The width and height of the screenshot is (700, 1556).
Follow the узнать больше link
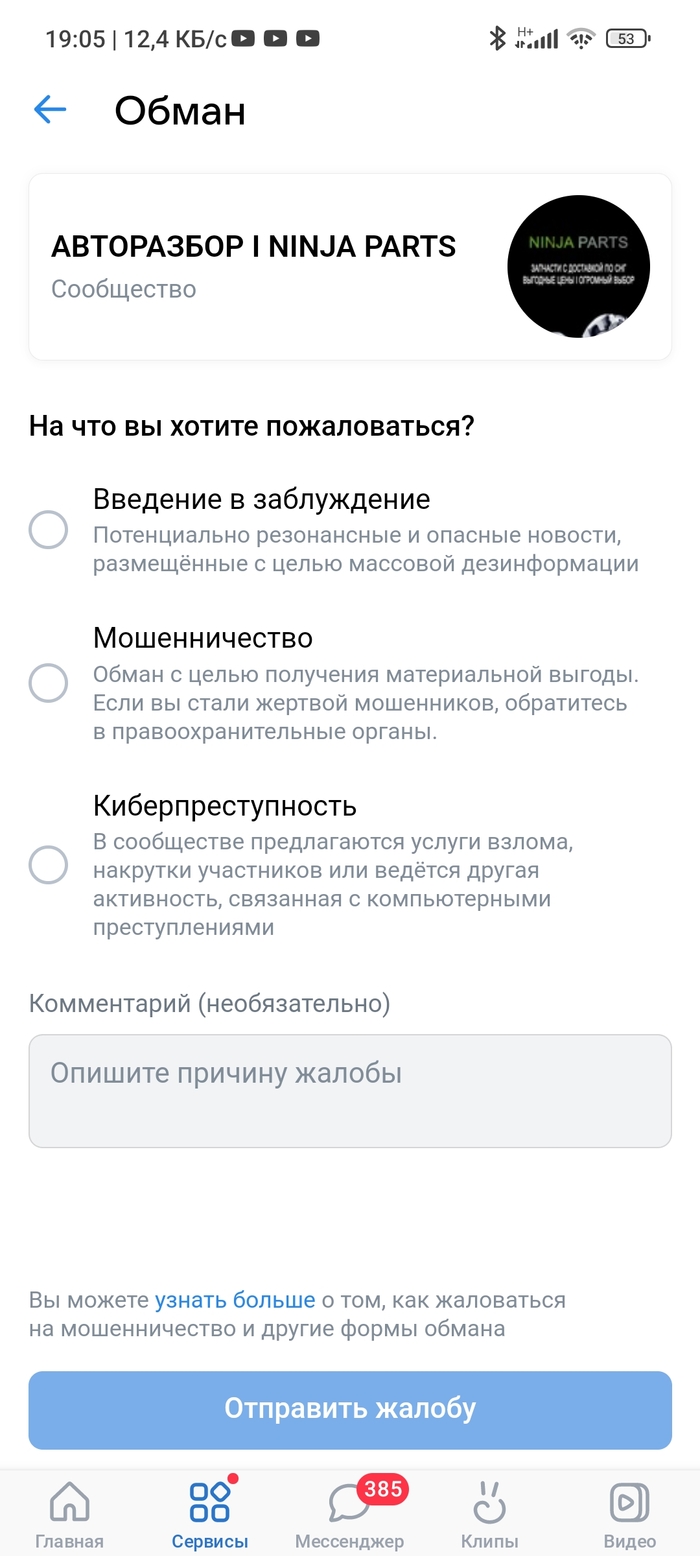tap(235, 1300)
